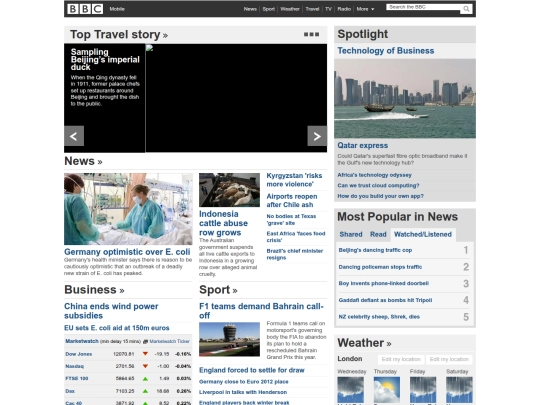Open Sampling Beijing's imperial duck story
The image size is (540, 405).
[105, 60]
